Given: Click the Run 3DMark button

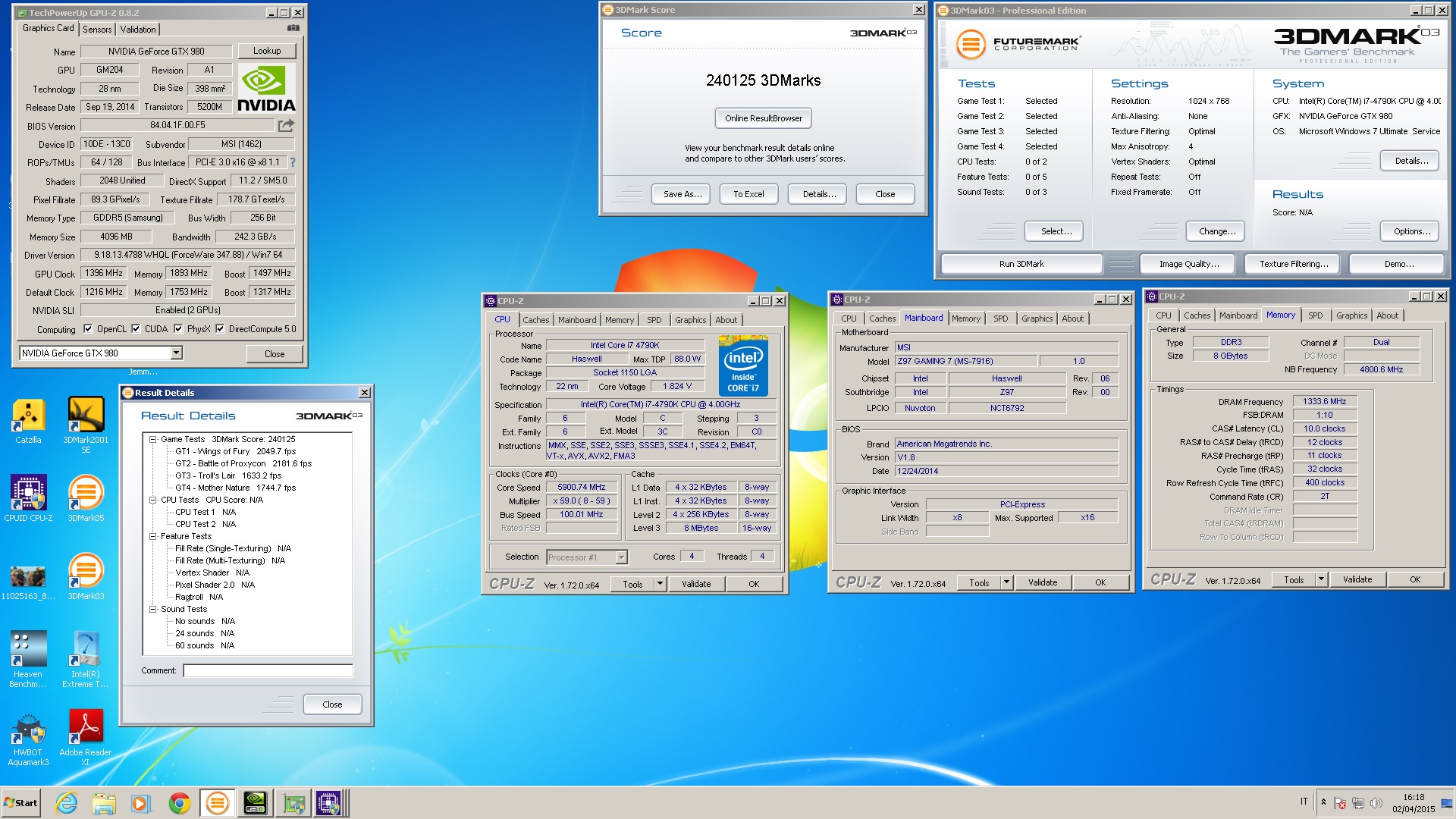Looking at the screenshot, I should pos(1021,264).
